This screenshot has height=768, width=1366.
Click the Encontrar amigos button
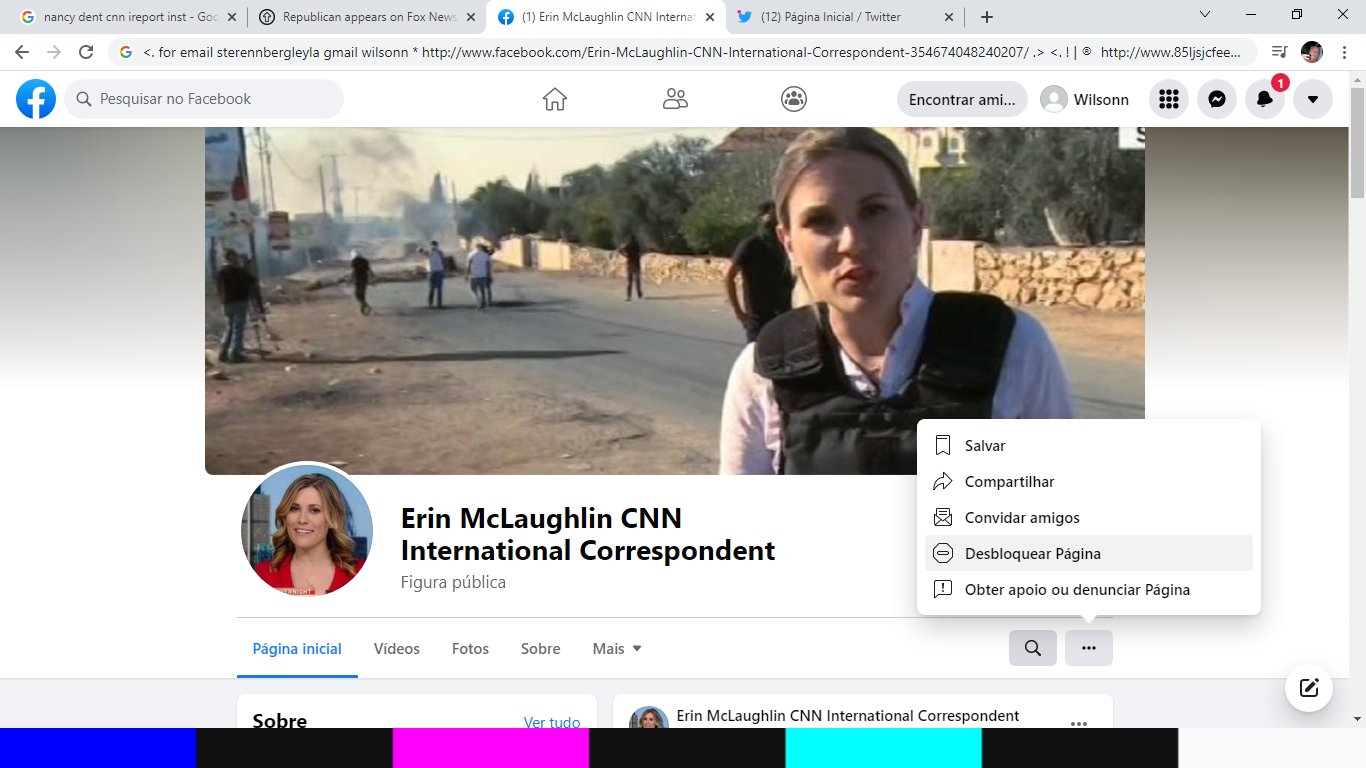(962, 99)
